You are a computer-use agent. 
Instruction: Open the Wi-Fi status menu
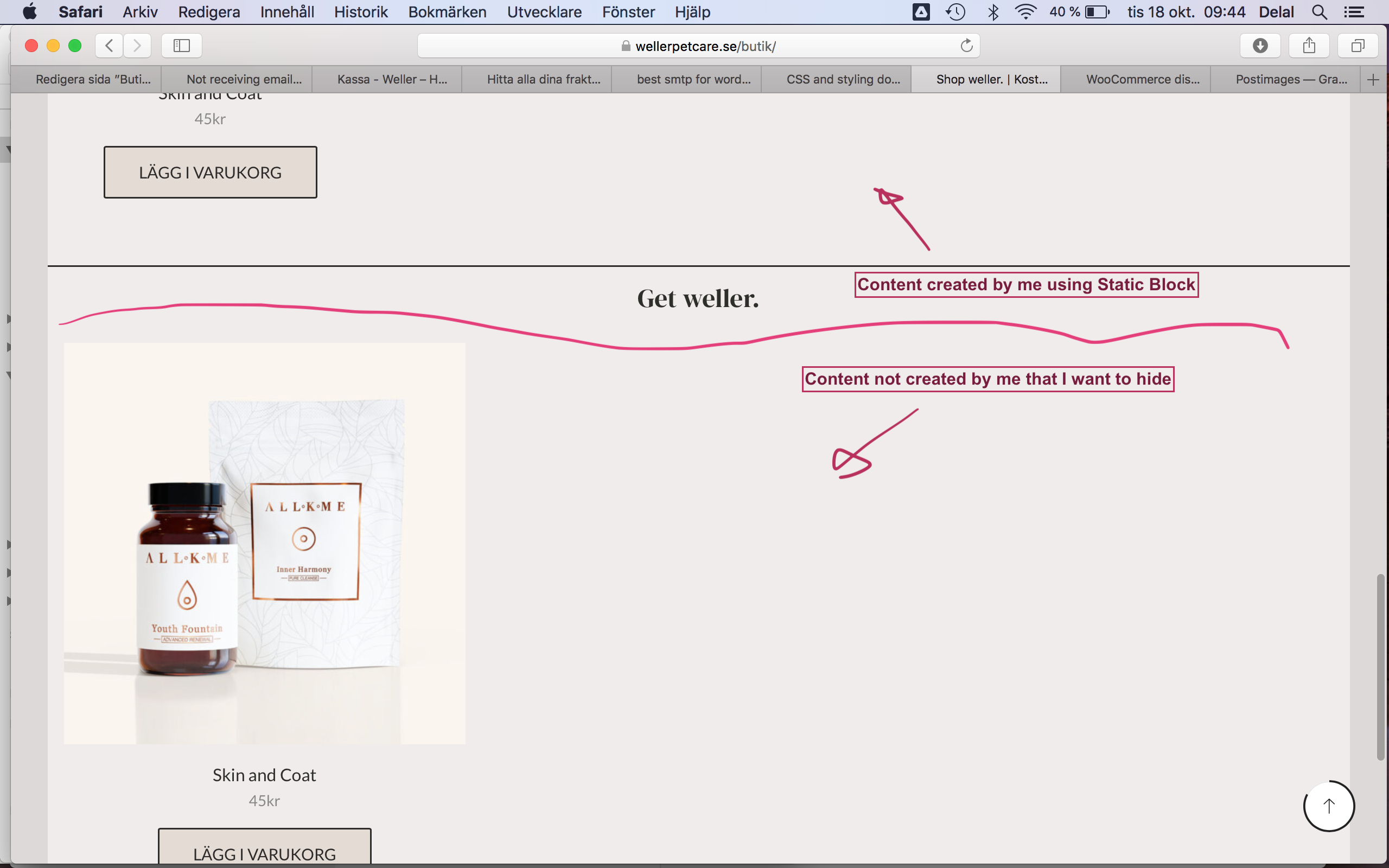(1025, 12)
